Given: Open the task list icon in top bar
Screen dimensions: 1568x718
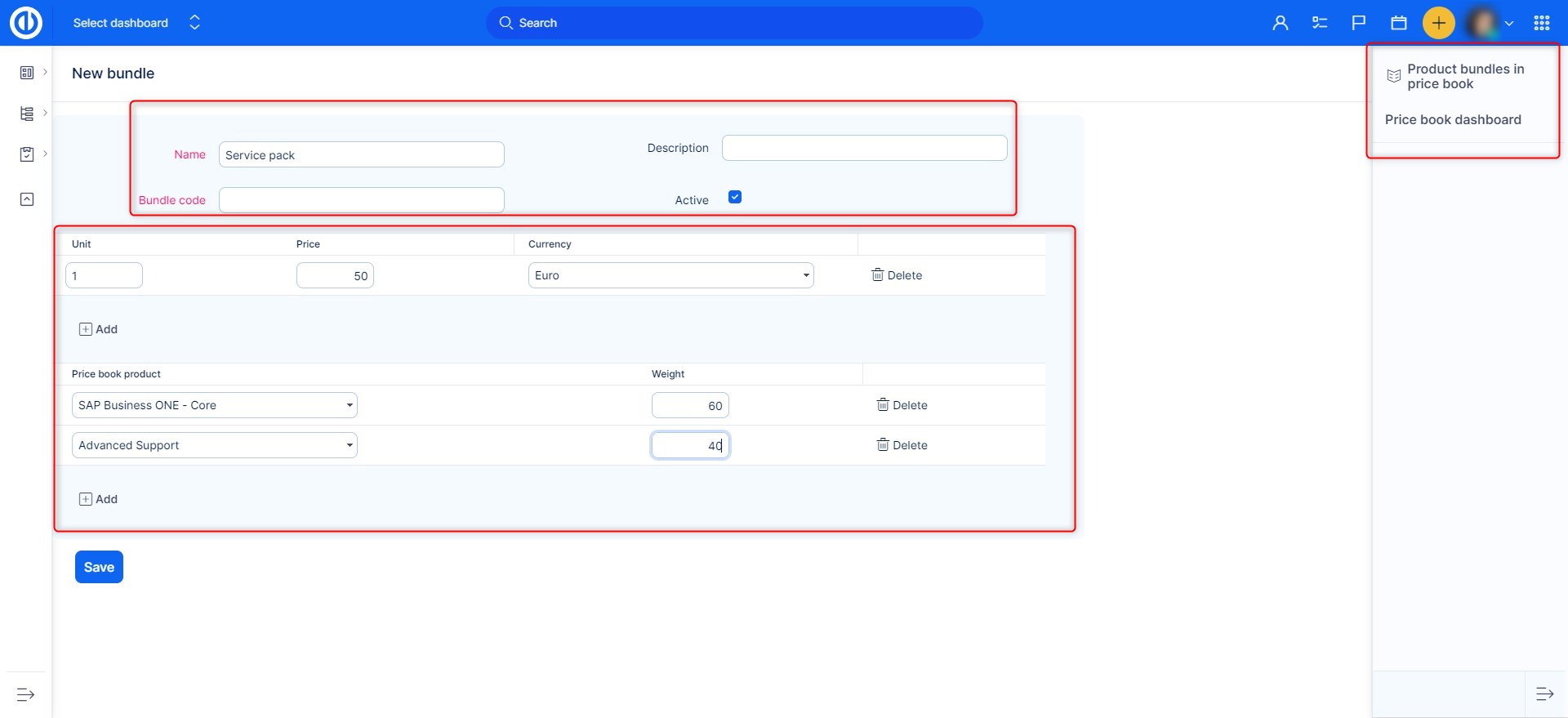Looking at the screenshot, I should tap(1319, 23).
